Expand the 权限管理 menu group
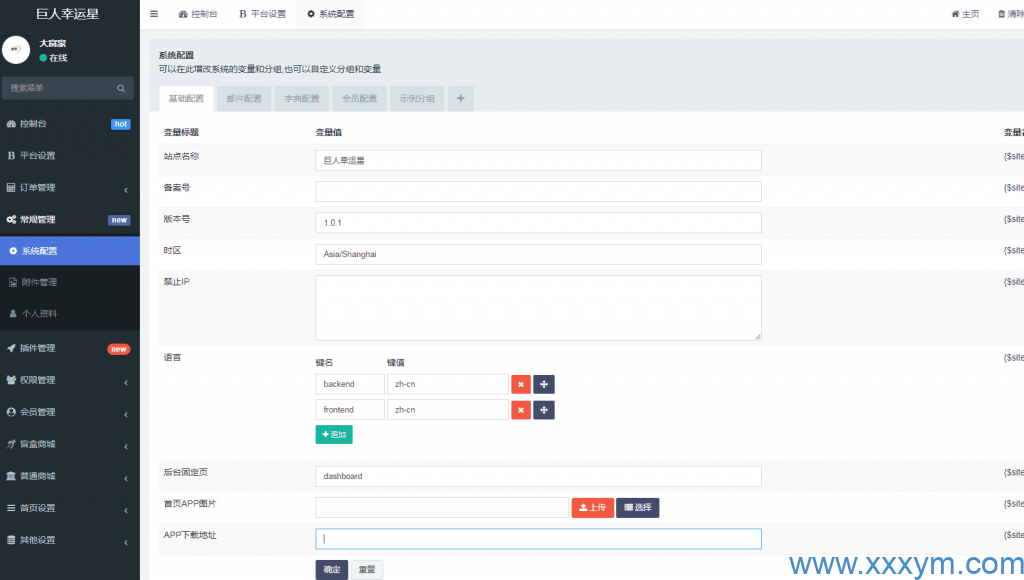1024x580 pixels. tap(69, 380)
